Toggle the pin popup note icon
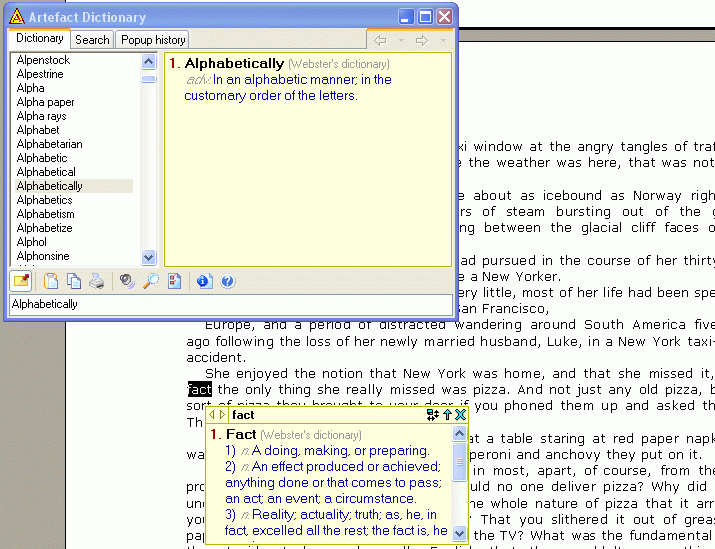Screen dimensions: 715x549 click(x=21, y=281)
